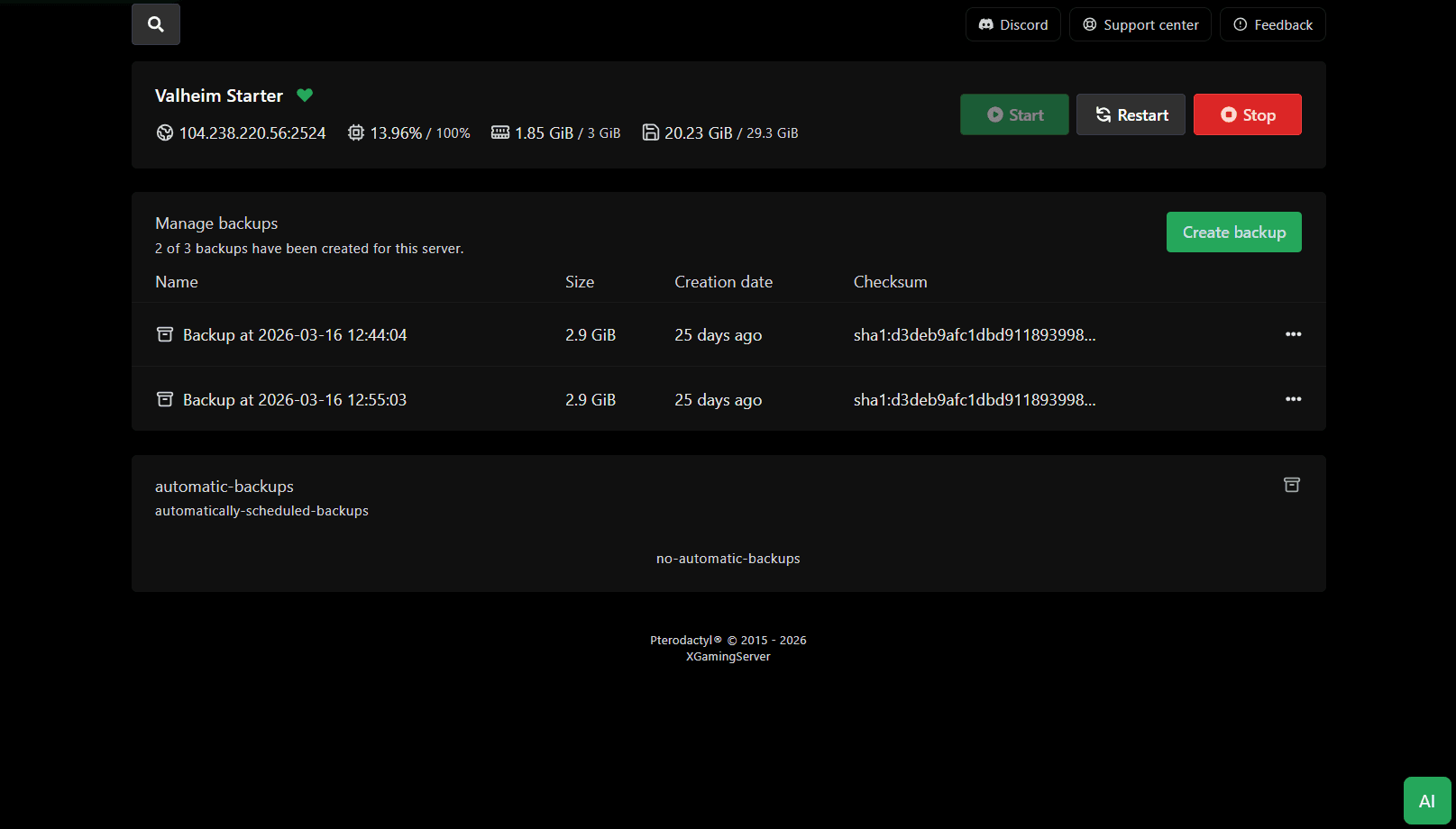Stop the Valheim server
The width and height of the screenshot is (1456, 829).
pyautogui.click(x=1248, y=114)
